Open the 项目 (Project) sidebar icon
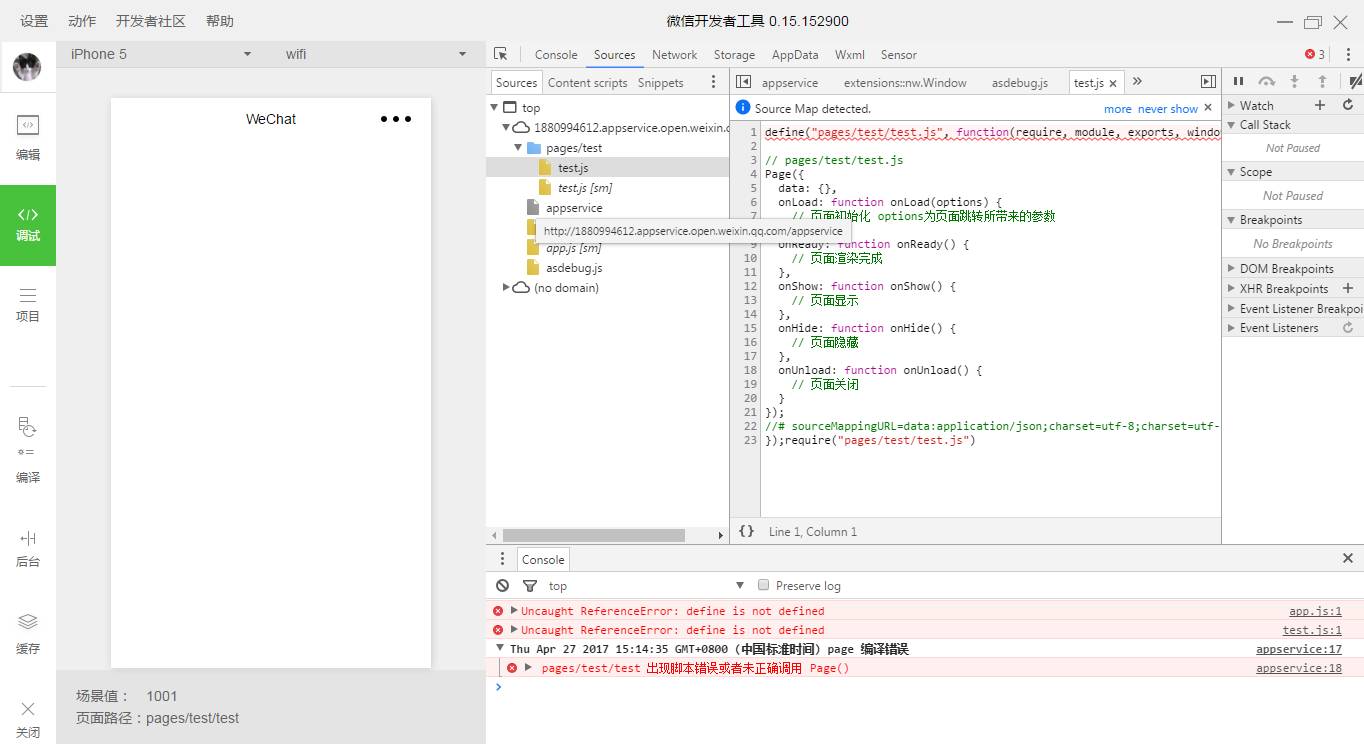The height and width of the screenshot is (744, 1364). [28, 304]
